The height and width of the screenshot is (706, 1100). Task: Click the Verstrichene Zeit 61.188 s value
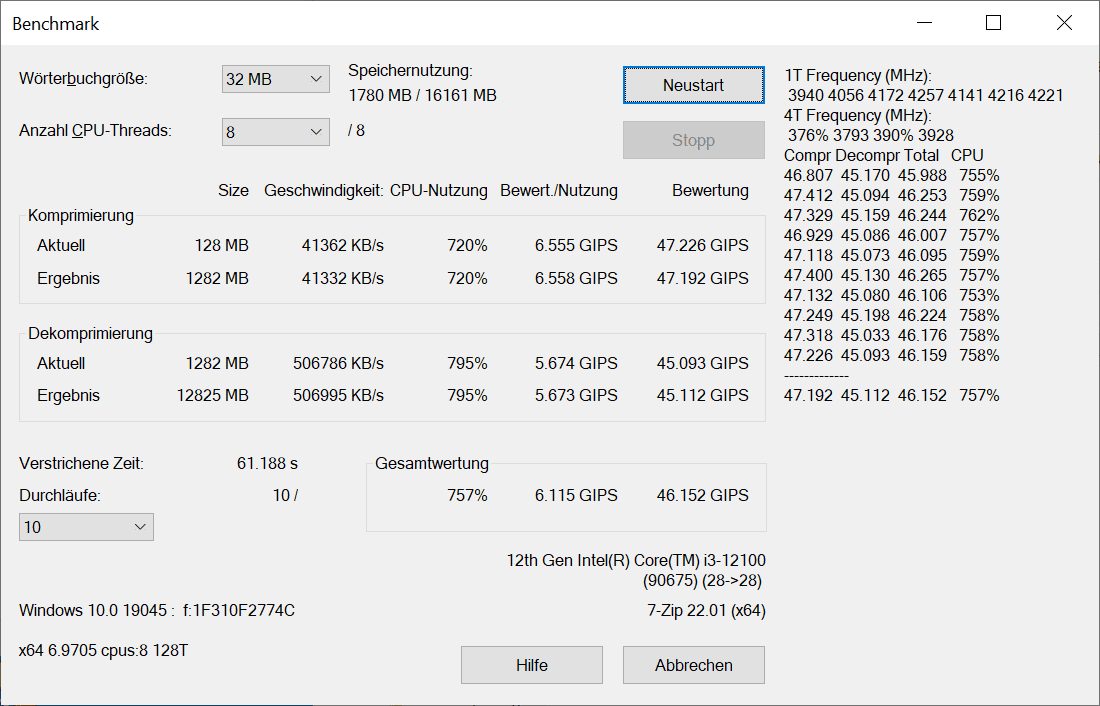coord(265,463)
